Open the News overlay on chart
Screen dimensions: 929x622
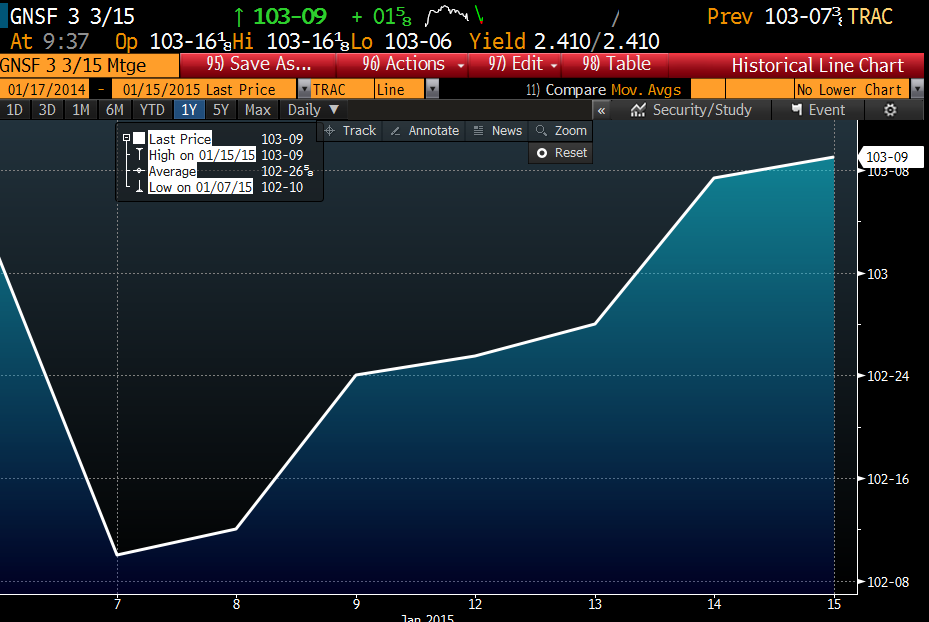496,131
